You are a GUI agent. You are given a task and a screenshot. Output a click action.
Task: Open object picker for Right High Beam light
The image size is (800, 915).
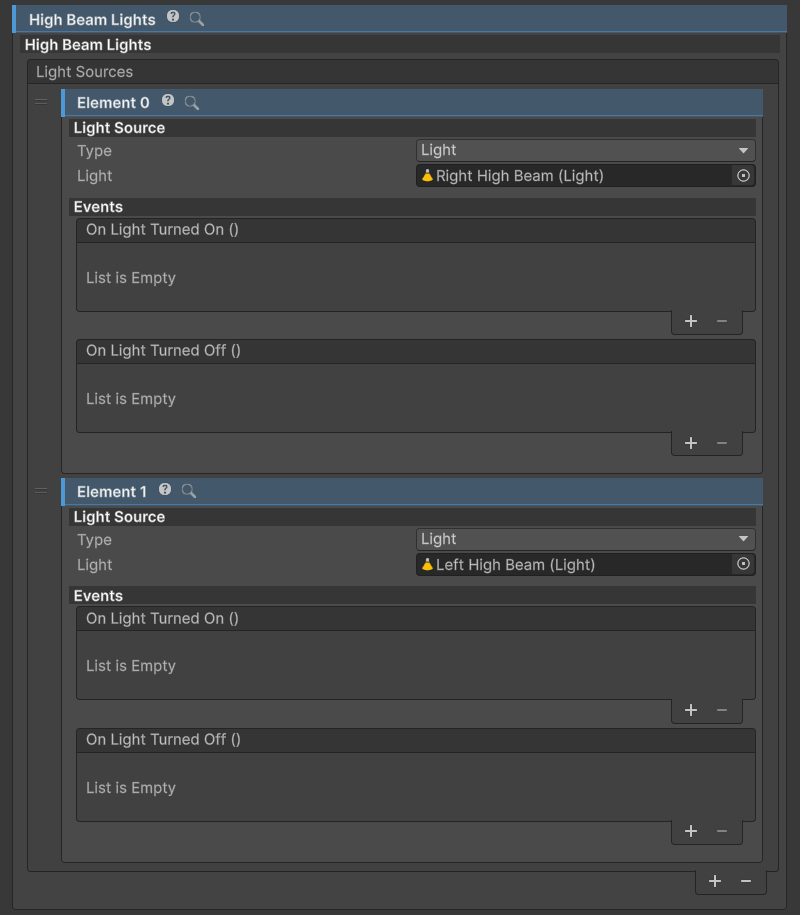[x=743, y=176]
